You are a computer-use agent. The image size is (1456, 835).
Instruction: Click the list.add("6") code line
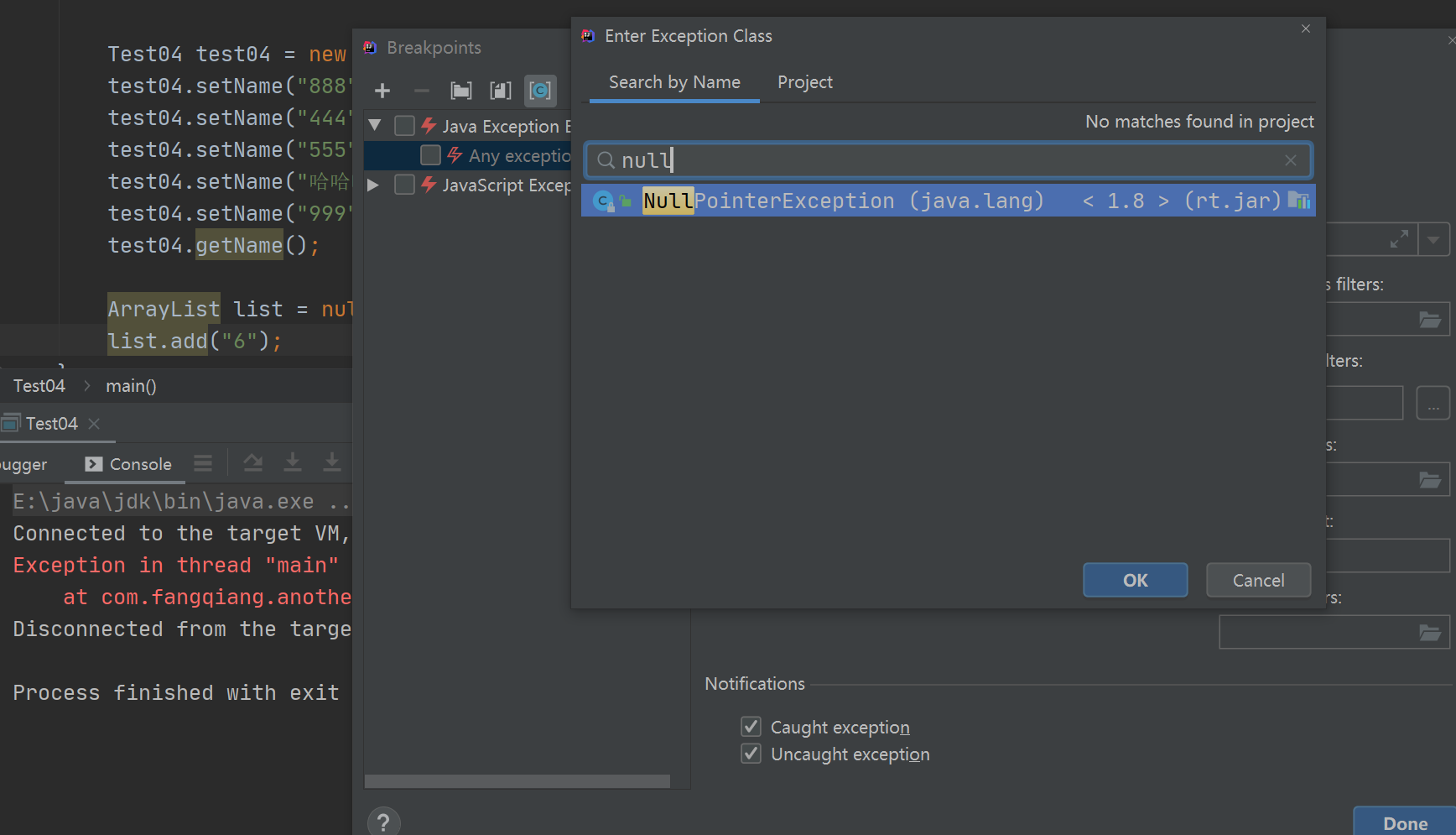195,341
